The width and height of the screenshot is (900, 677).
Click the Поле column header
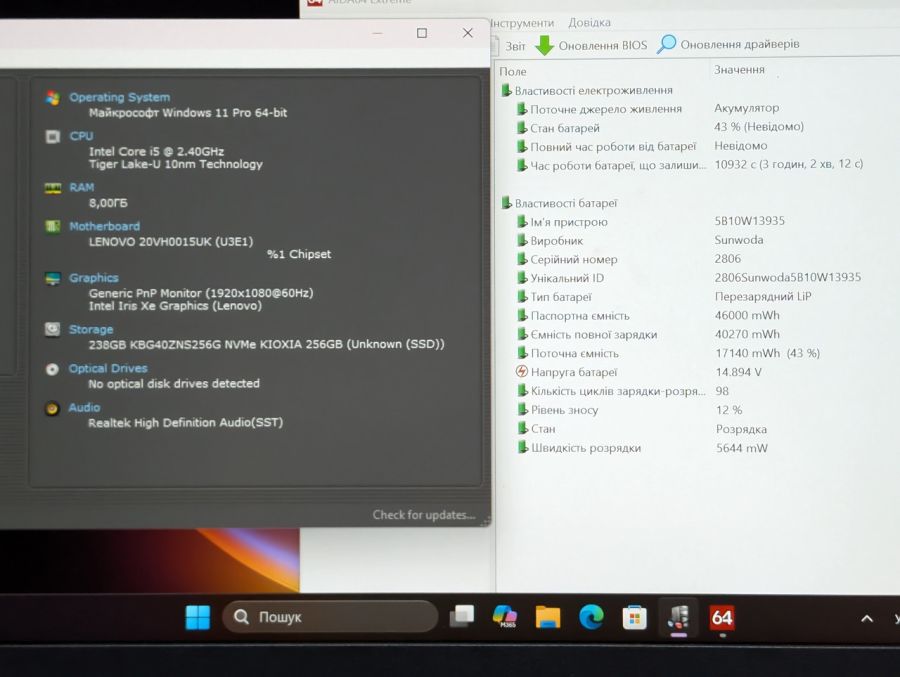[513, 72]
